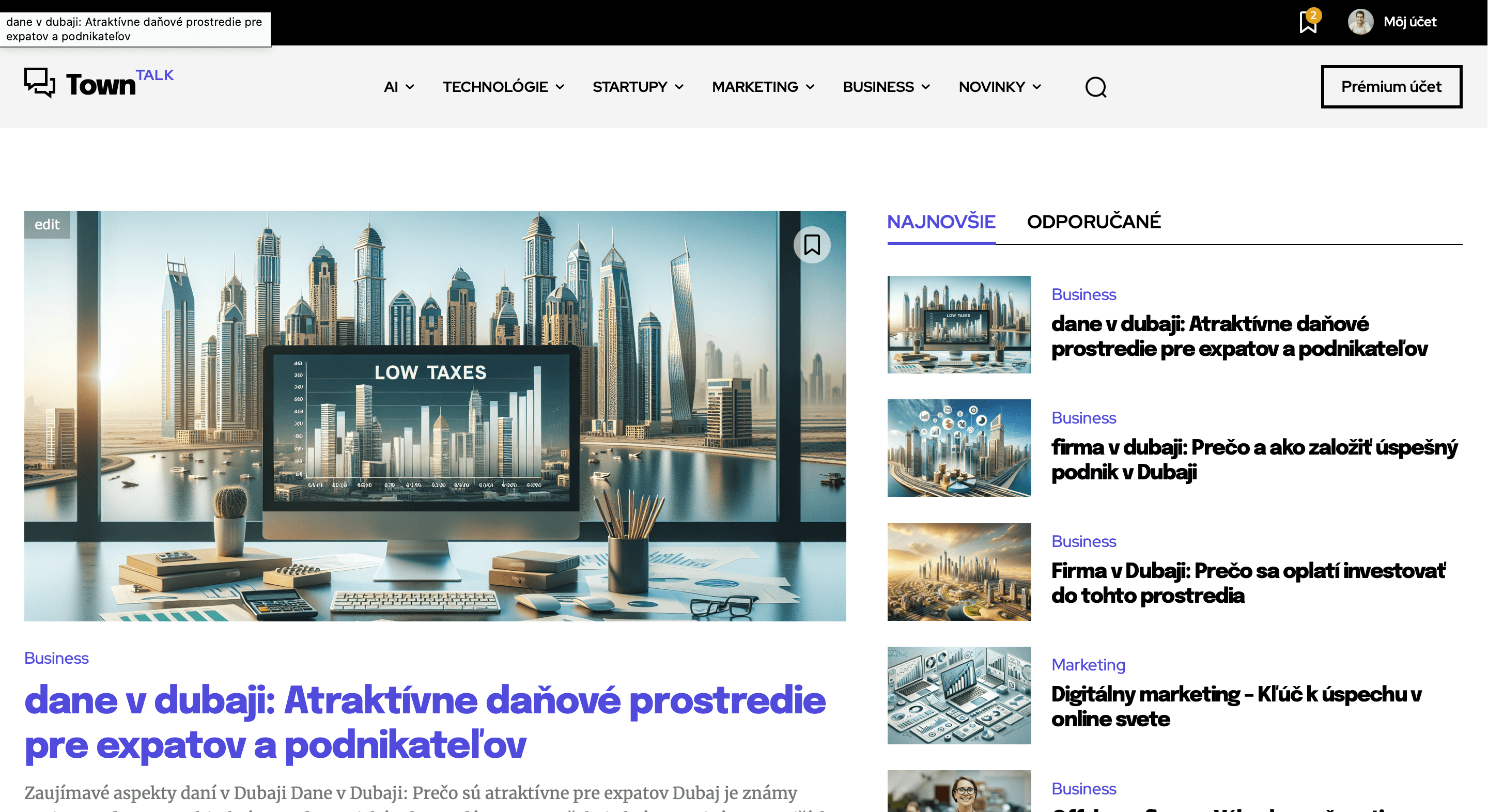Bookmark the featured Dubai taxes article

click(x=812, y=245)
